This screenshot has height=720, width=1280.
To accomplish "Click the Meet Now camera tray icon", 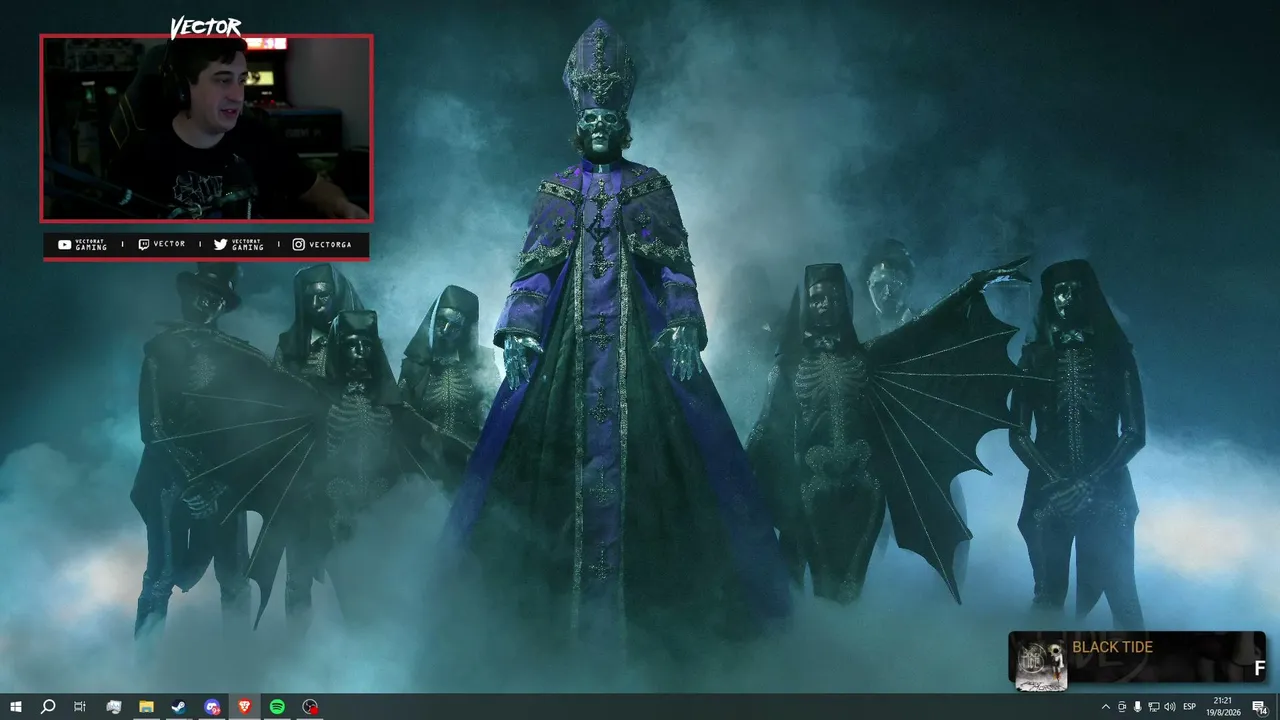I will click(1122, 707).
